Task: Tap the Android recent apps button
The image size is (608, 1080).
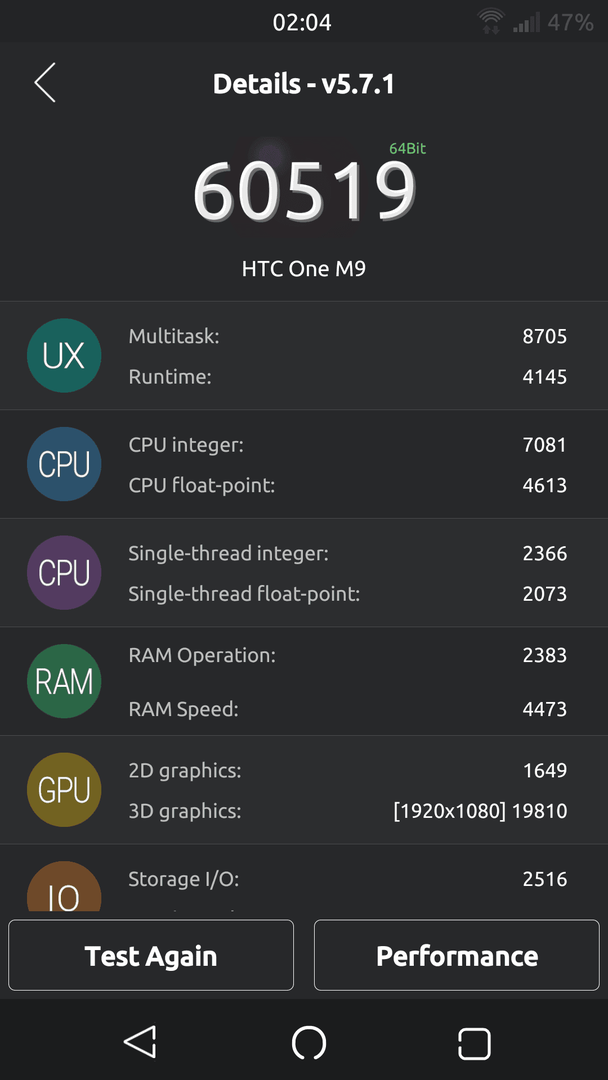Action: coord(474,1043)
